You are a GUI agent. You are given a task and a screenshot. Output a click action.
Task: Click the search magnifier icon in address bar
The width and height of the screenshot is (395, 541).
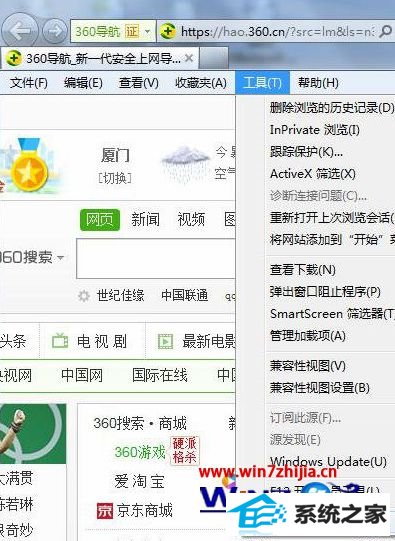coord(385,32)
